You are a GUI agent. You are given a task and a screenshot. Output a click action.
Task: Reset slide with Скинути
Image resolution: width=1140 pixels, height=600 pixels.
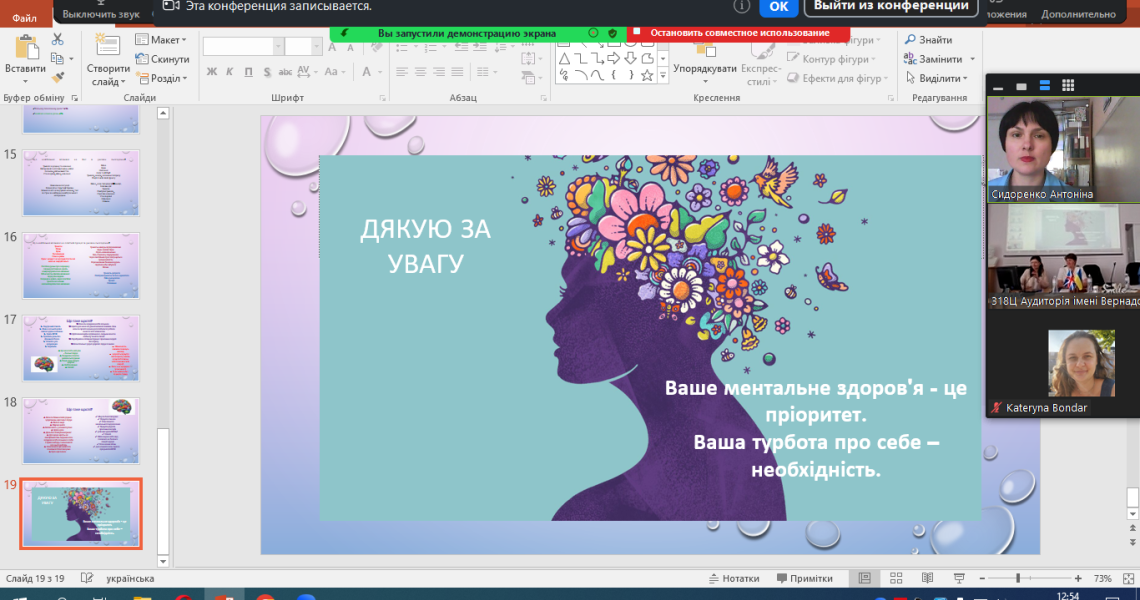pyautogui.click(x=163, y=59)
